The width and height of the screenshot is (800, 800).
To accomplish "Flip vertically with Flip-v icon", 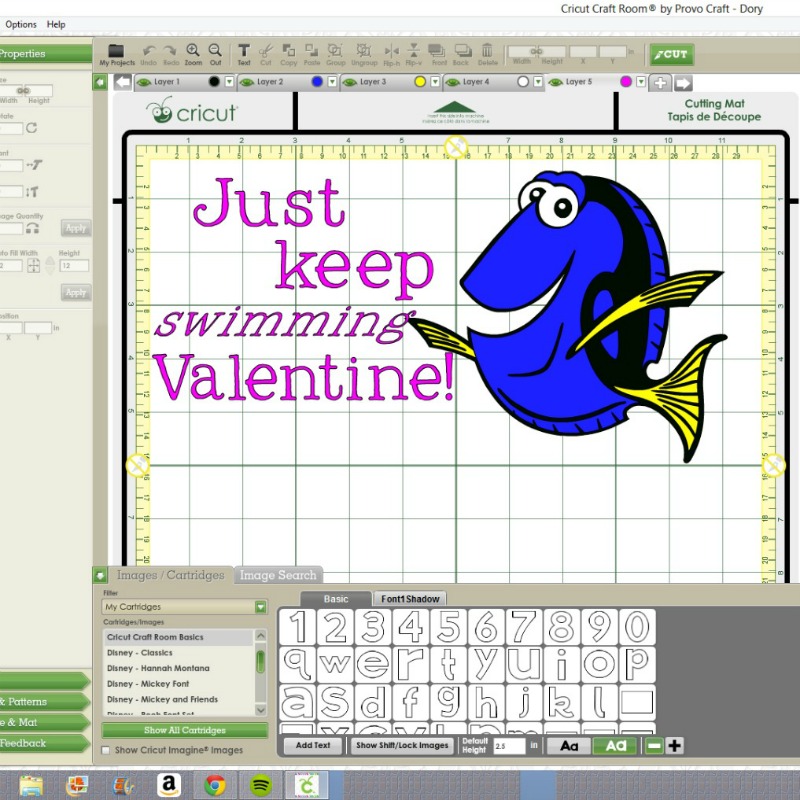I will 414,55.
